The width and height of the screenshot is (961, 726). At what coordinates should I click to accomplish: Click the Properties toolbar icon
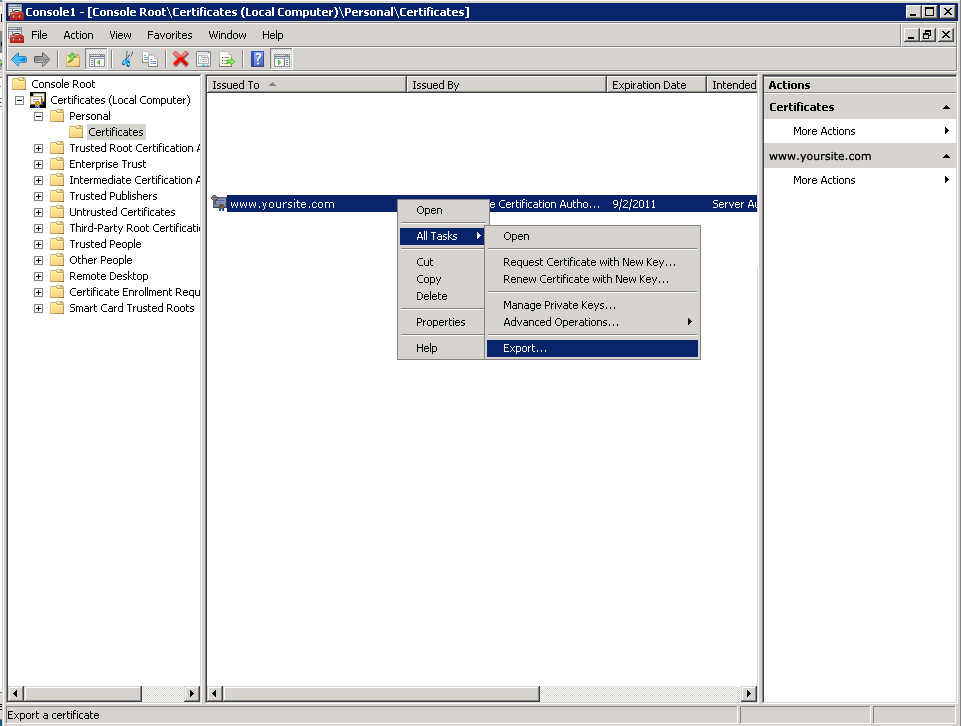pos(203,59)
